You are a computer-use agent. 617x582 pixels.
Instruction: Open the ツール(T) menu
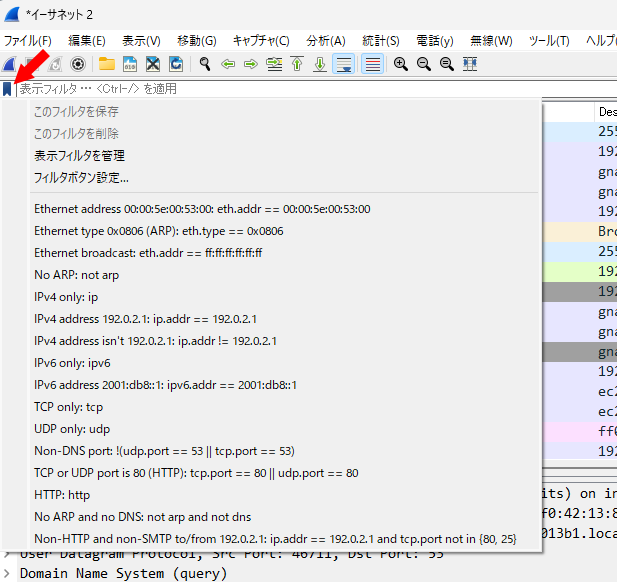pos(549,41)
